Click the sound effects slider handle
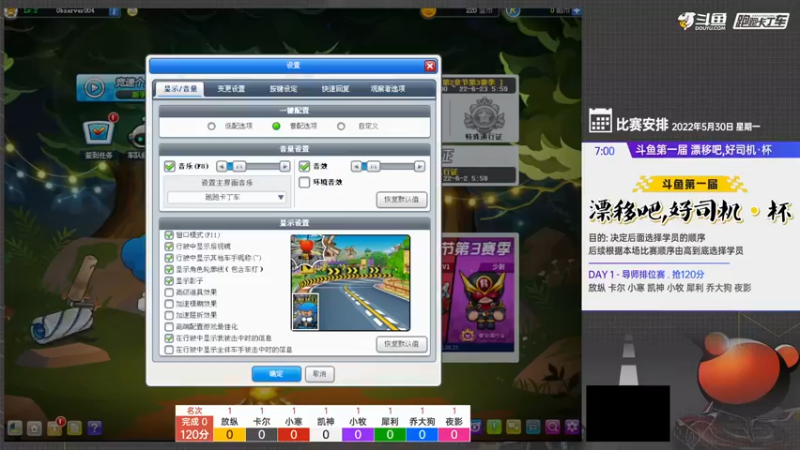 pos(373,166)
